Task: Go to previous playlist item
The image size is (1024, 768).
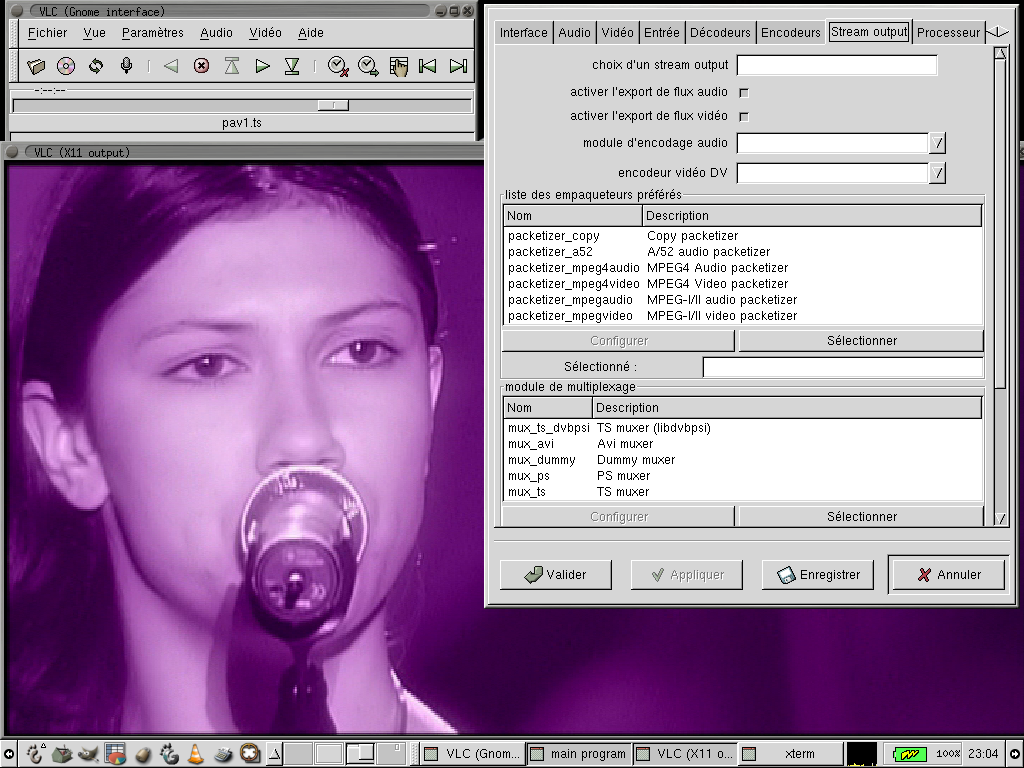Action: (x=427, y=66)
